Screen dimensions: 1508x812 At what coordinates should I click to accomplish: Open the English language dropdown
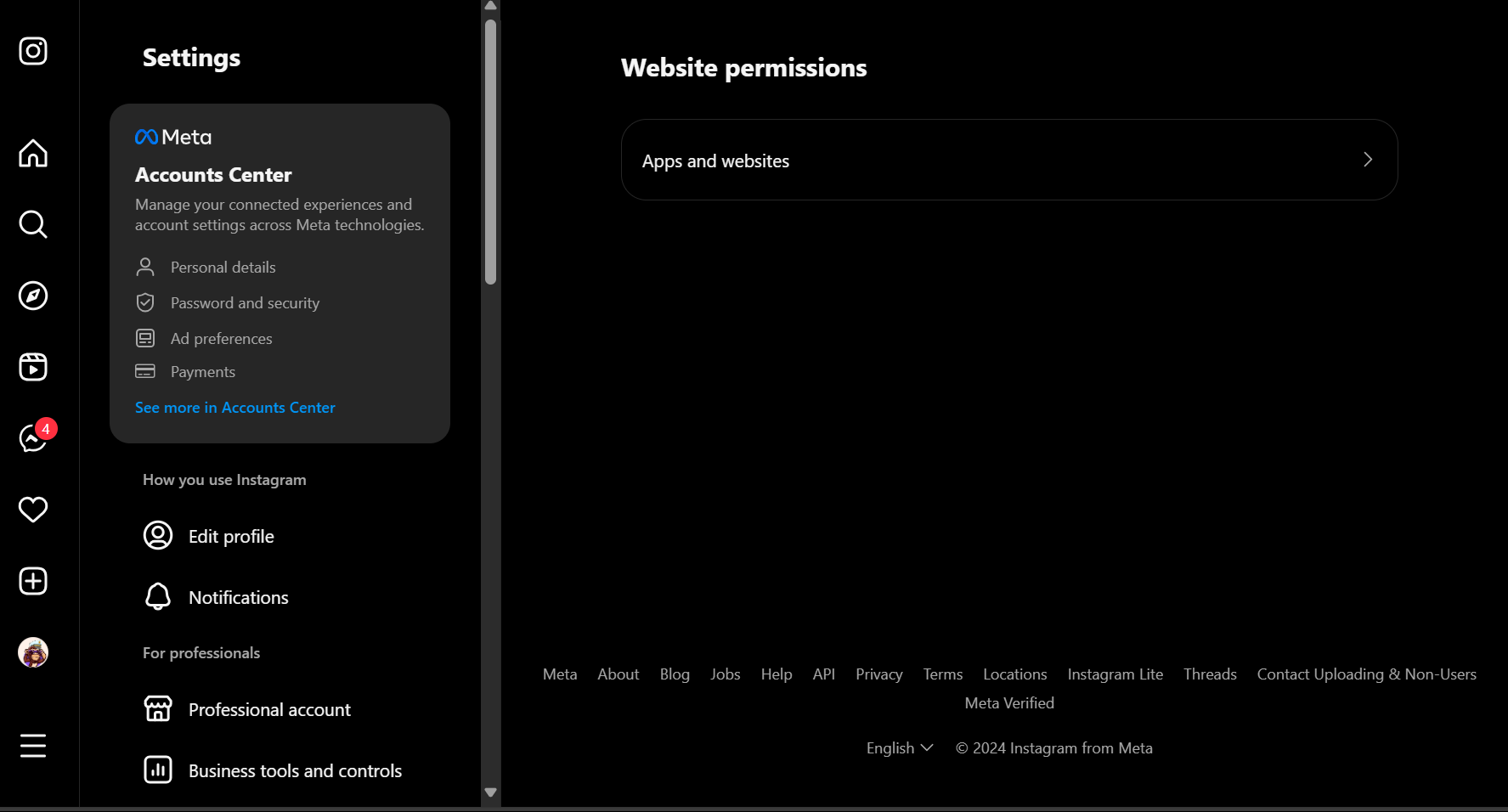coord(900,748)
